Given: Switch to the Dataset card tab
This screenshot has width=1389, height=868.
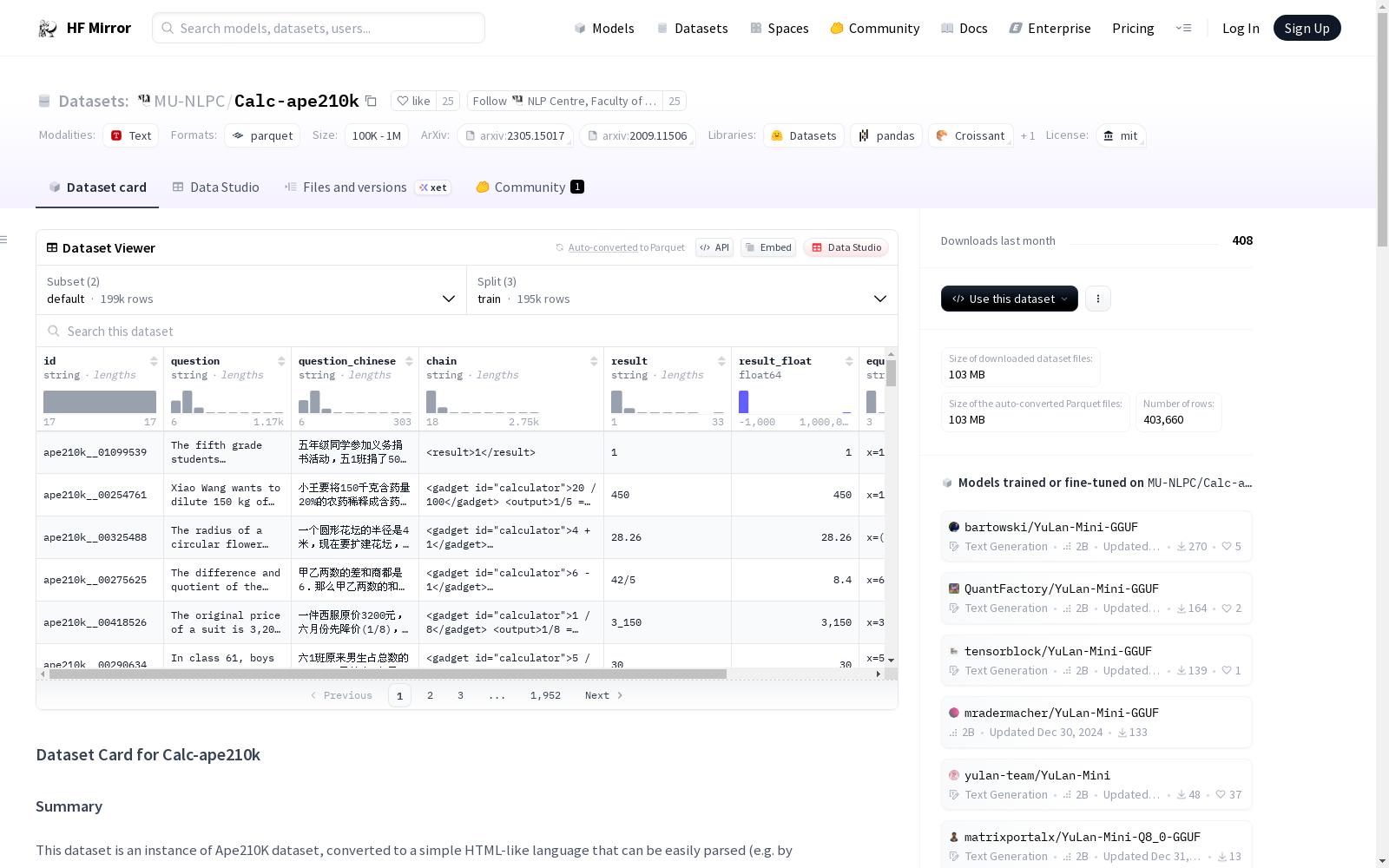Looking at the screenshot, I should [97, 187].
